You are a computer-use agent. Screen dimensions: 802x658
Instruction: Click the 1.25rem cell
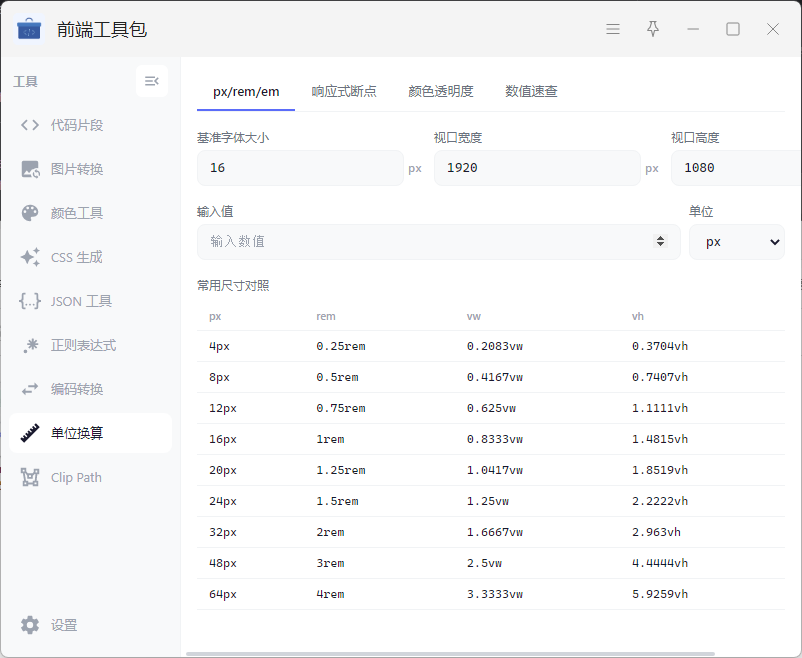341,470
